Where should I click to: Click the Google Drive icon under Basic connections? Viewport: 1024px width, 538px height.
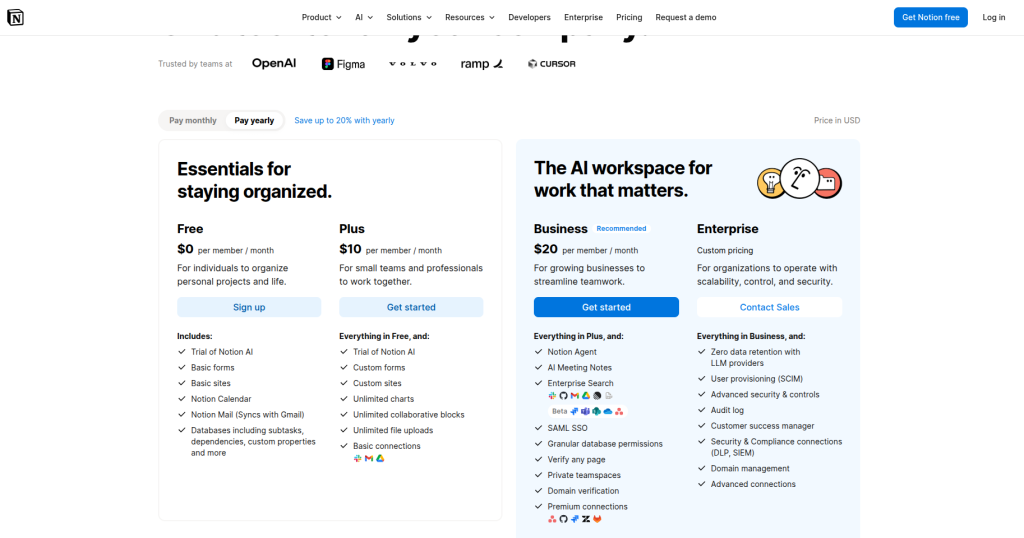(x=380, y=458)
